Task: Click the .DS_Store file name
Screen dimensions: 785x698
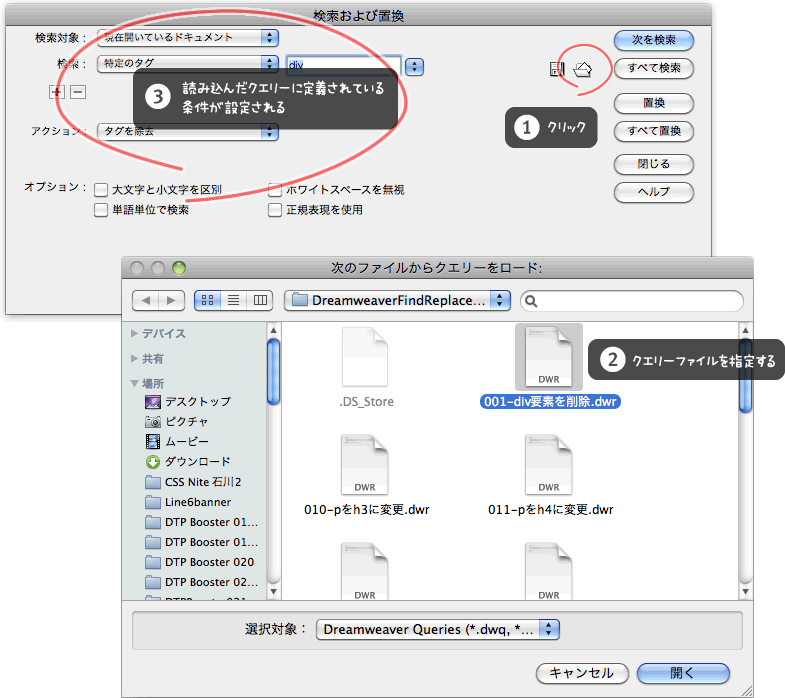Action: pyautogui.click(x=366, y=402)
